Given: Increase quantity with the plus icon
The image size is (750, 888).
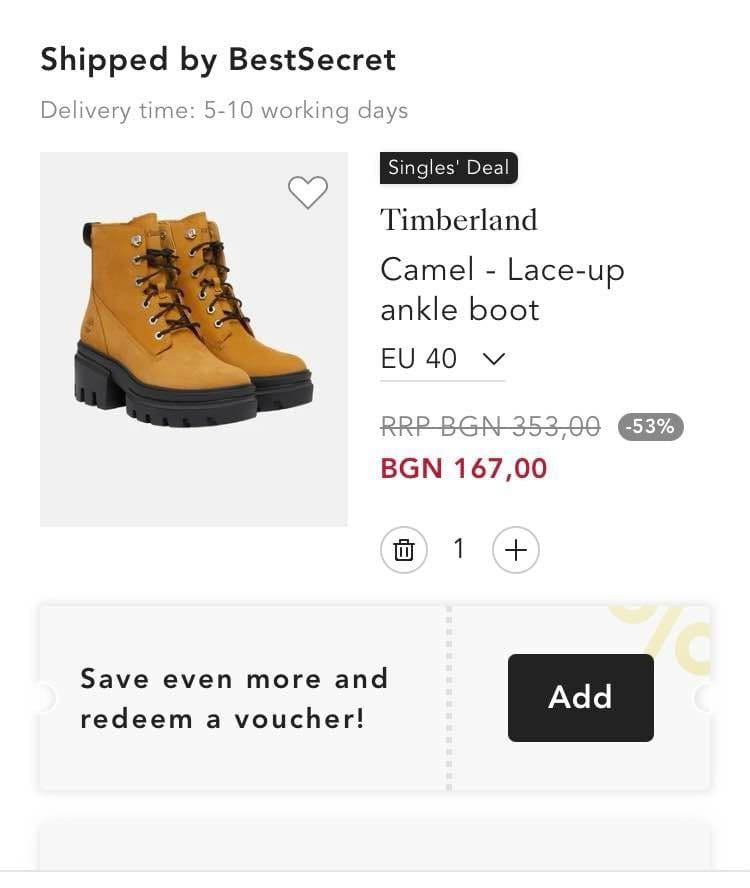Looking at the screenshot, I should tap(516, 550).
